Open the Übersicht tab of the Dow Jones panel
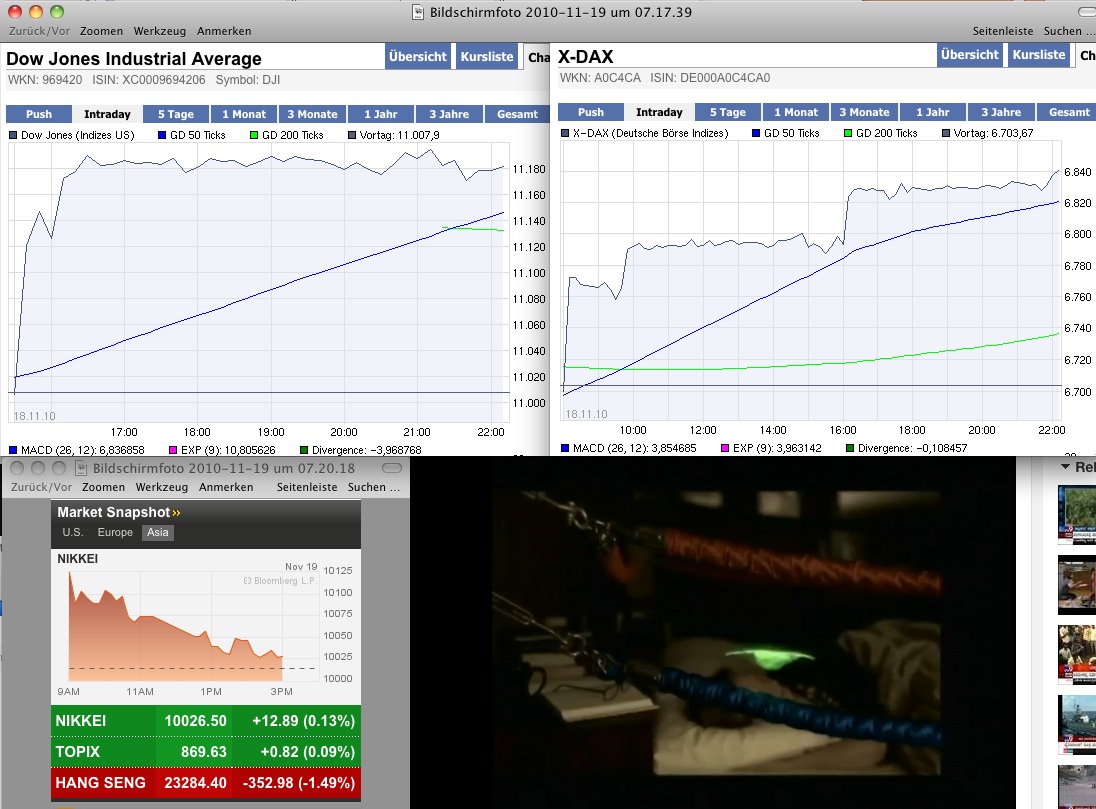This screenshot has height=809, width=1096. [418, 57]
